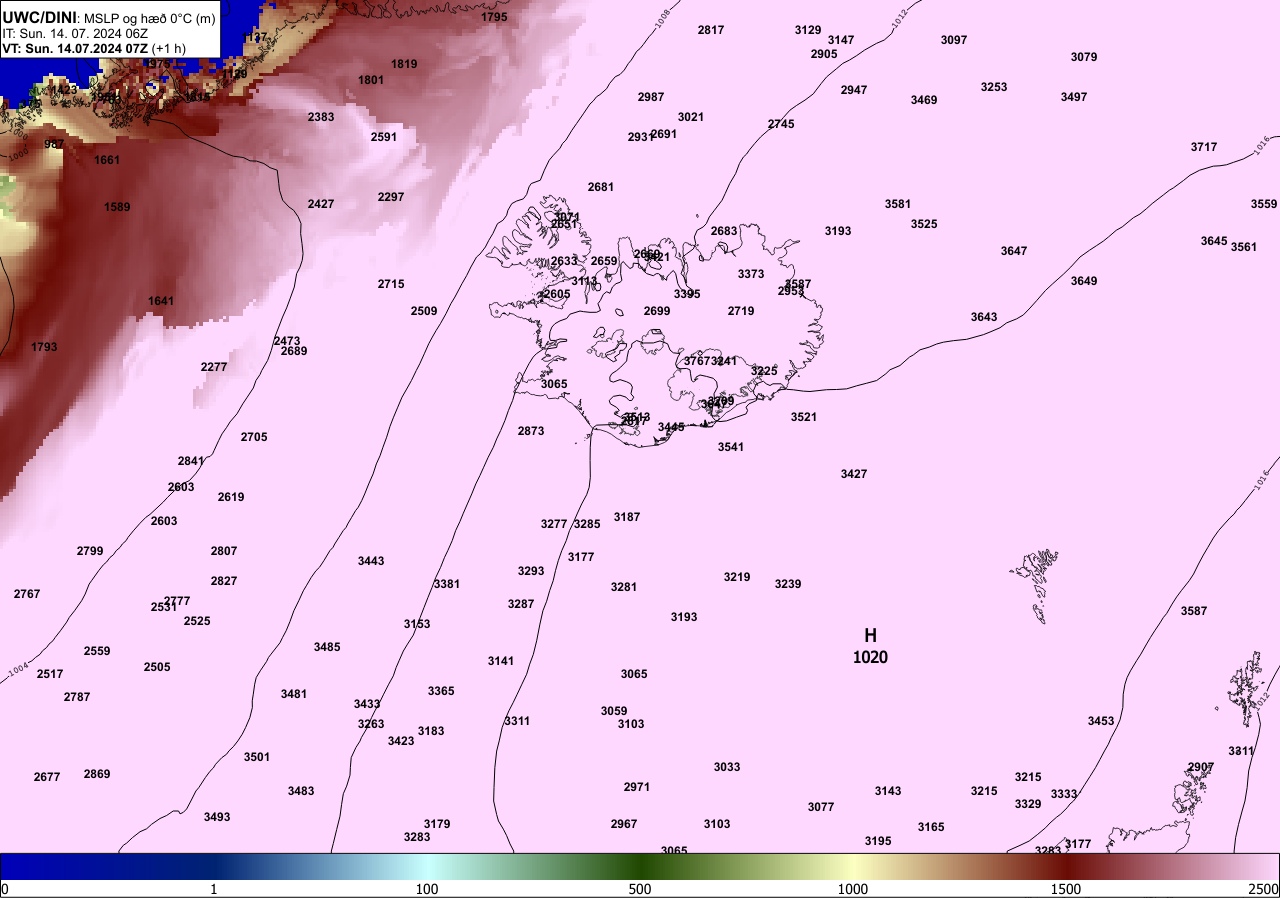Pick the height value 3097
The image size is (1280, 898).
click(954, 40)
